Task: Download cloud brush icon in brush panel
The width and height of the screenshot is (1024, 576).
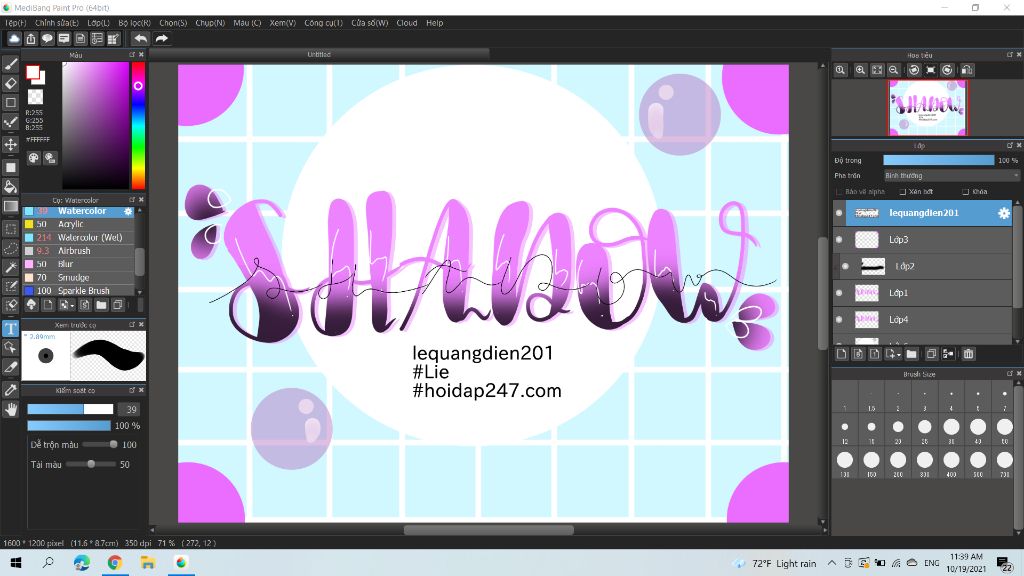Action: pyautogui.click(x=31, y=305)
